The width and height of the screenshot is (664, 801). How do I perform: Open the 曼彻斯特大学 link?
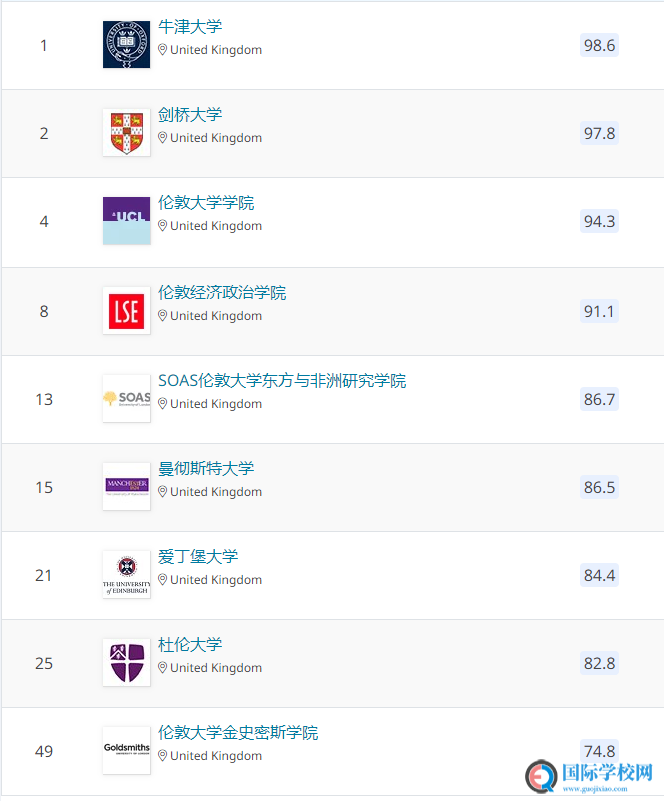(206, 468)
